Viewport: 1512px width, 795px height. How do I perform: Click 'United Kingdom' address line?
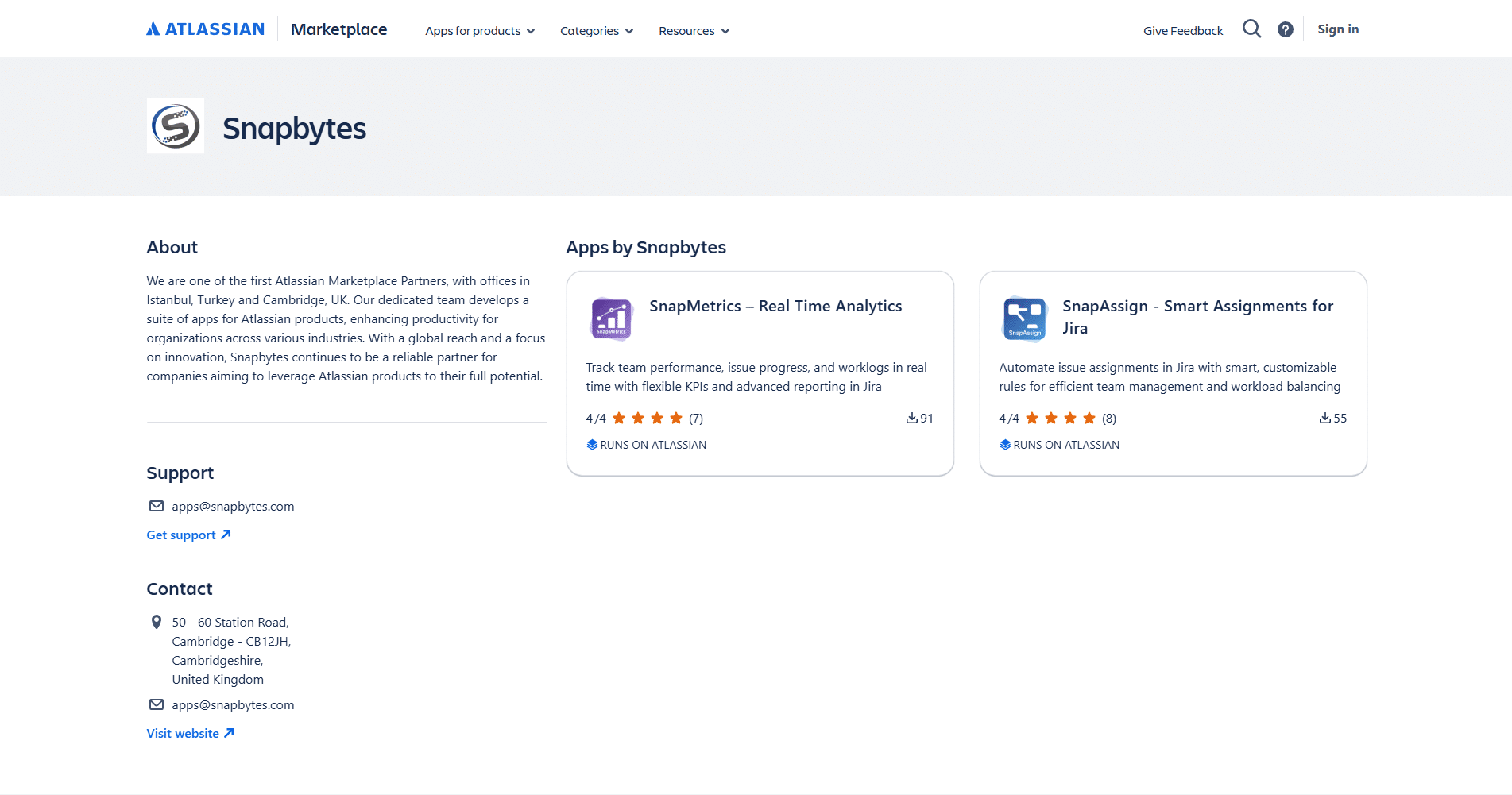pos(218,680)
